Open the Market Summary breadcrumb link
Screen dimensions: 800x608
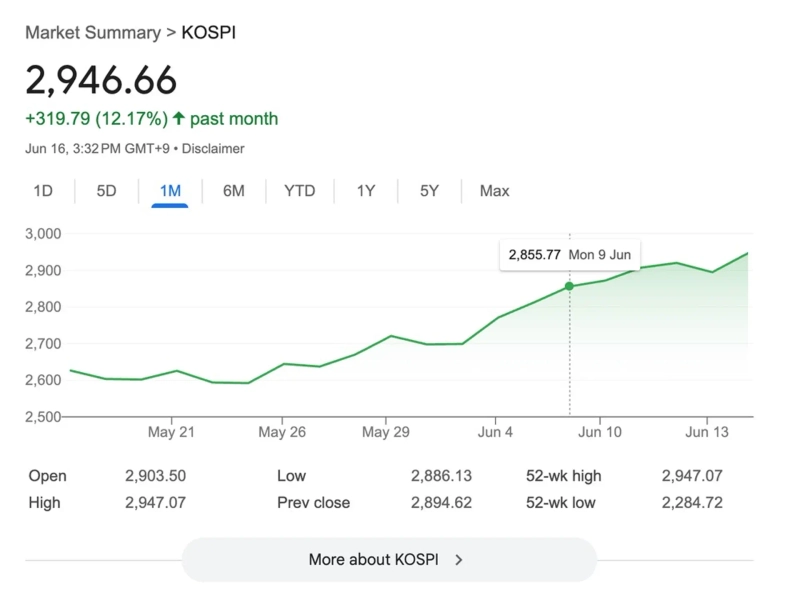click(x=92, y=32)
